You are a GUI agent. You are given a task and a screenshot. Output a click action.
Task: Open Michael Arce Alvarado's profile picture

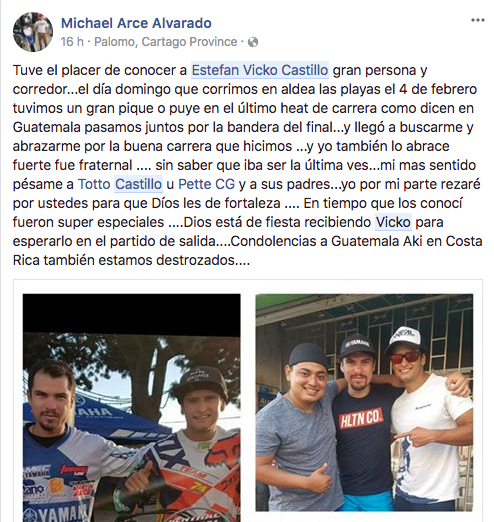(x=33, y=32)
